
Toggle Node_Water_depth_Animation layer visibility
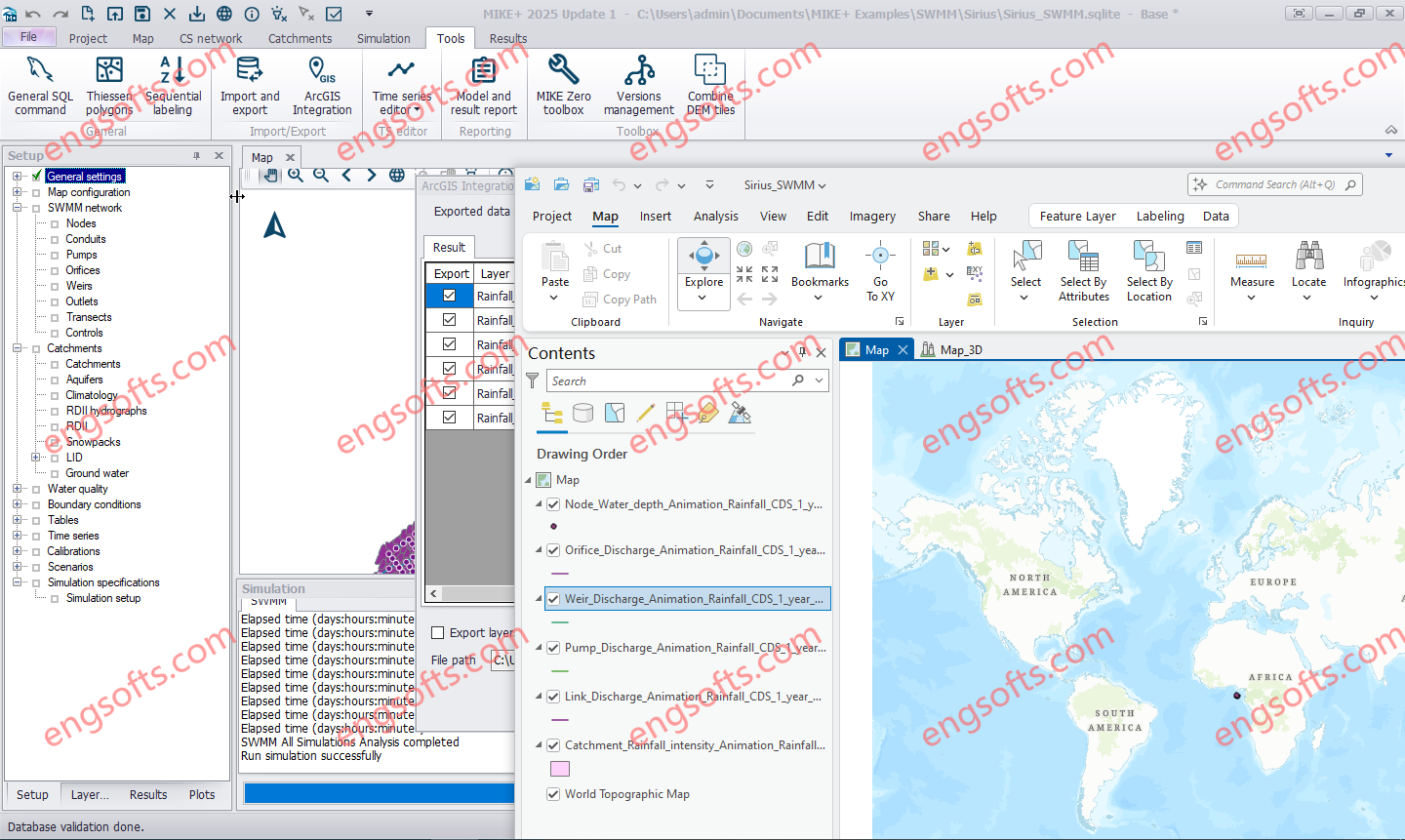coord(553,504)
